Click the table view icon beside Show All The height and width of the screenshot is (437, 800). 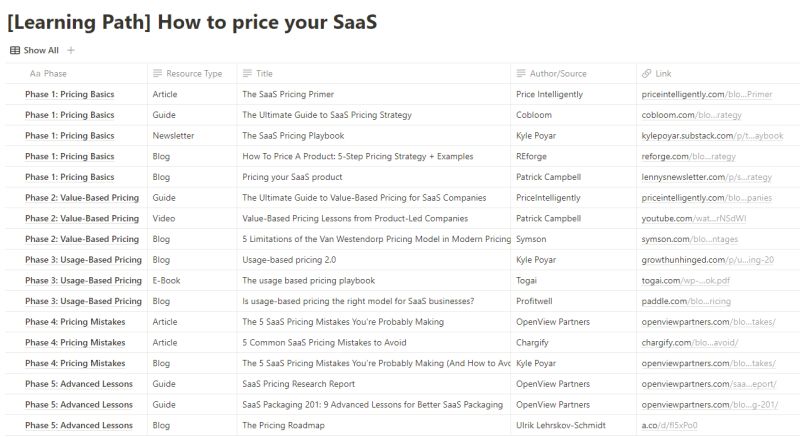(15, 50)
